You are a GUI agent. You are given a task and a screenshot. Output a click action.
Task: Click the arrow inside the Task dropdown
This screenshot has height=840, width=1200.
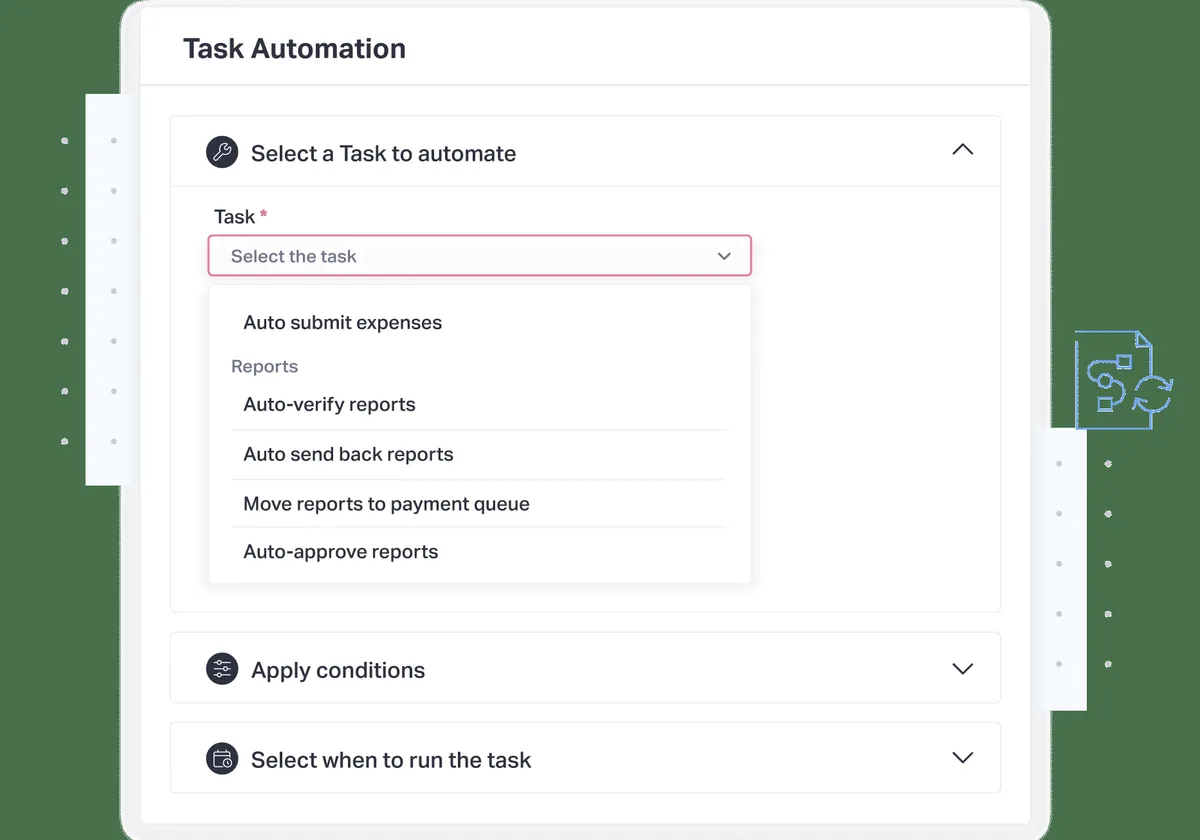coord(724,256)
